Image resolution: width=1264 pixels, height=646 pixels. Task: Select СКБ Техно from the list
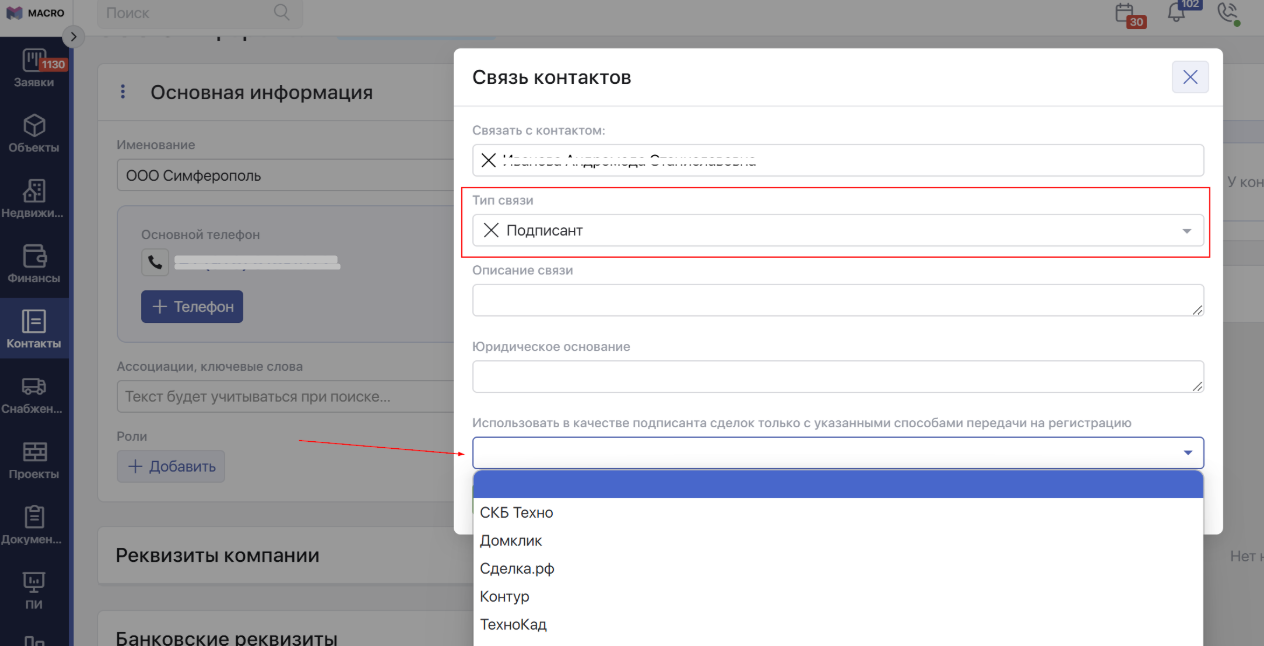click(x=516, y=512)
